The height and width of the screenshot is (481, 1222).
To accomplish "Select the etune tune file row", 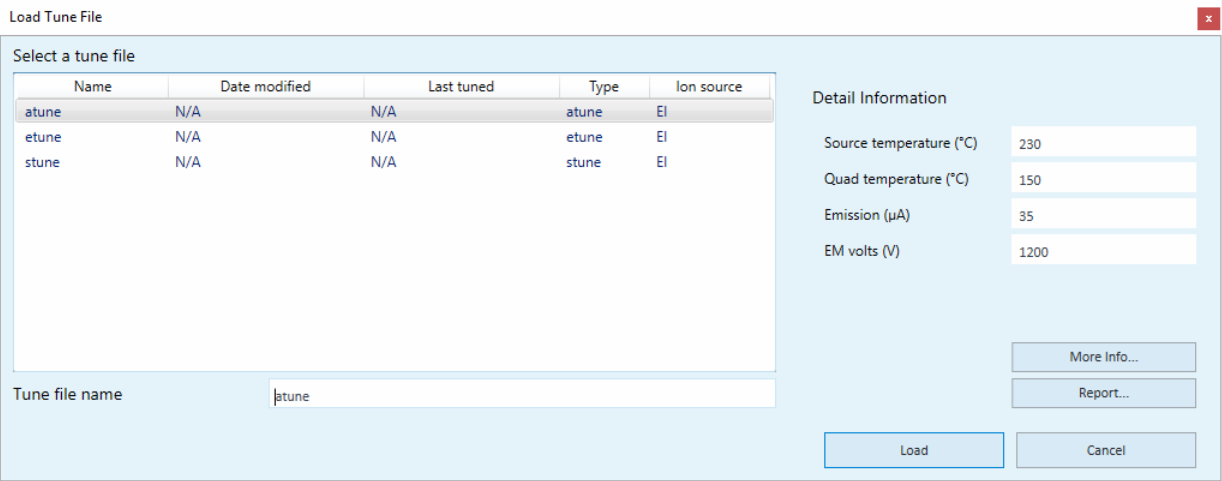I will coord(394,137).
